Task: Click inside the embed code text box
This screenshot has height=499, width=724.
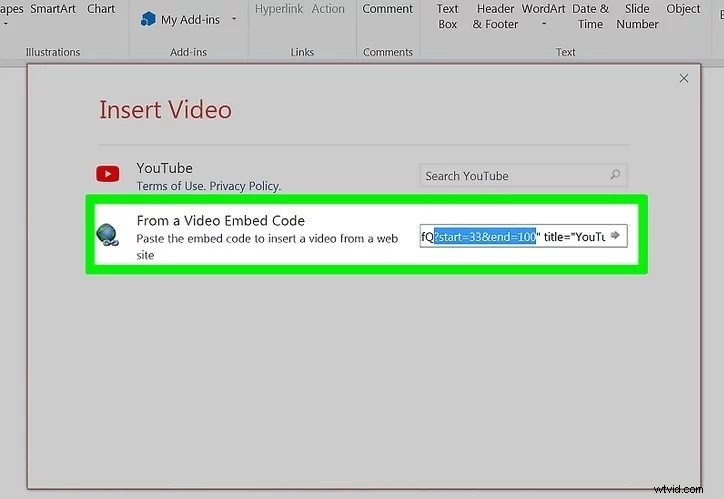Action: pos(523,236)
